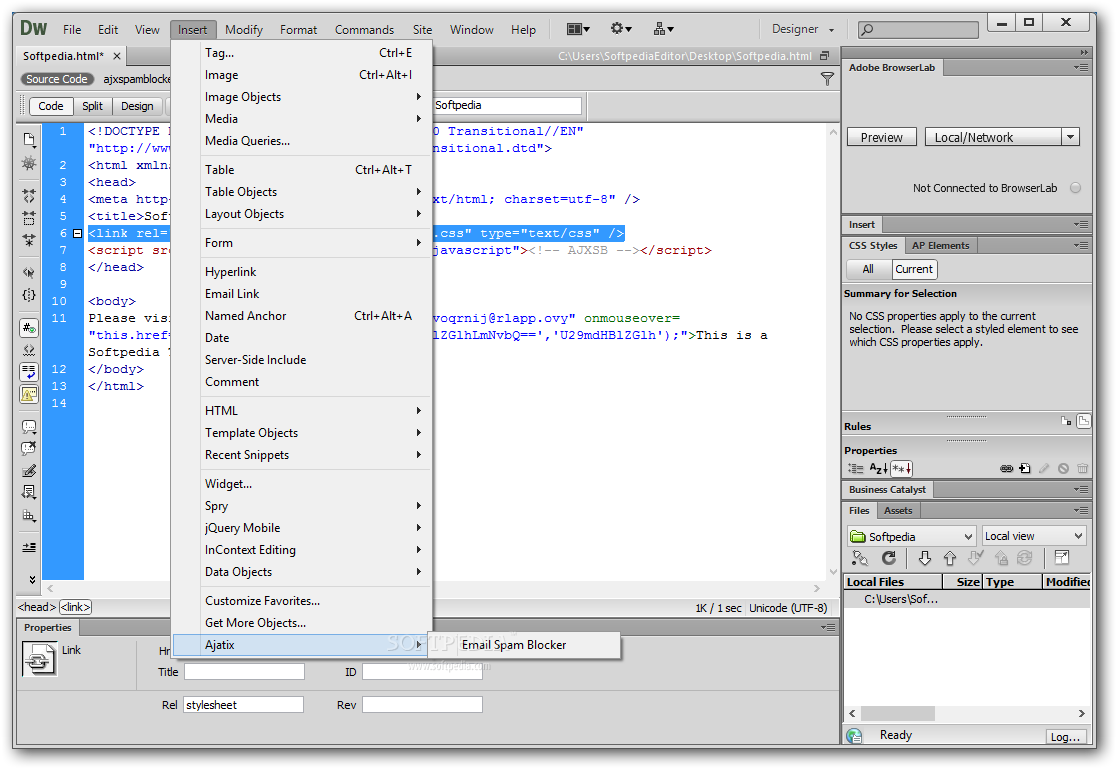This screenshot has height=769, width=1117.
Task: Click the Connect to remote server icon
Action: (860, 558)
